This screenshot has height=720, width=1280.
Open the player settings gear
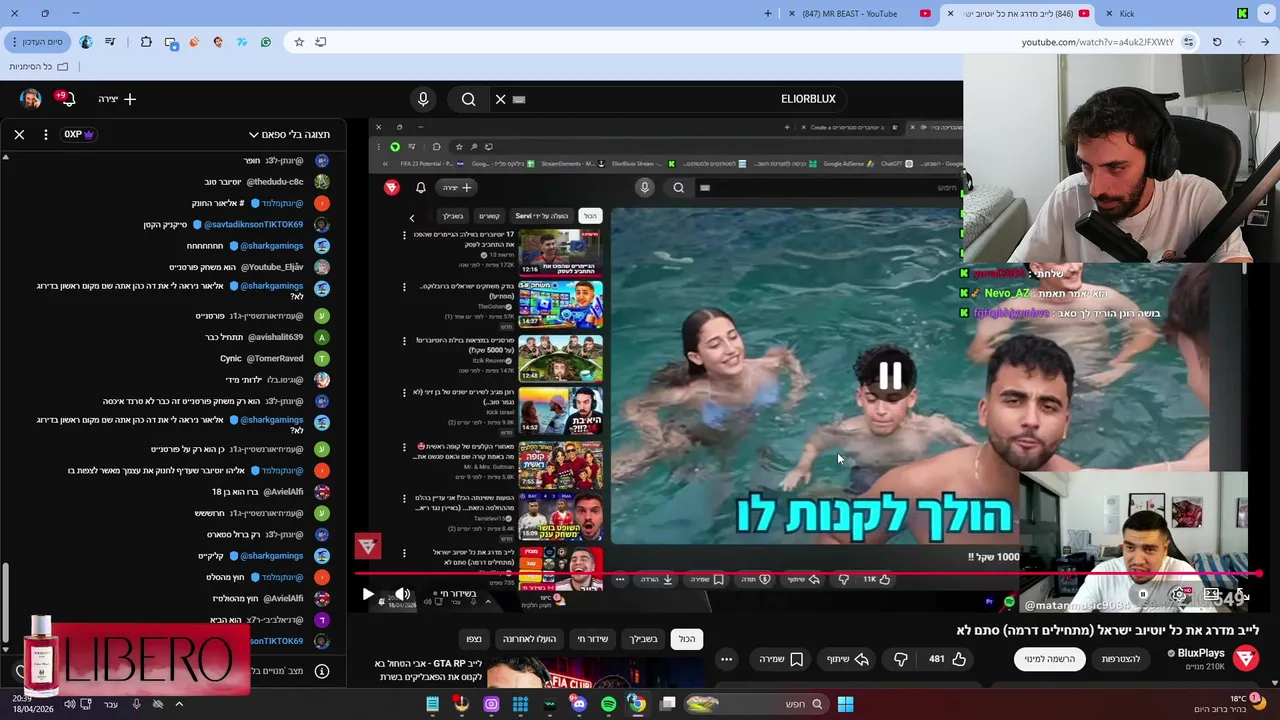[1180, 595]
